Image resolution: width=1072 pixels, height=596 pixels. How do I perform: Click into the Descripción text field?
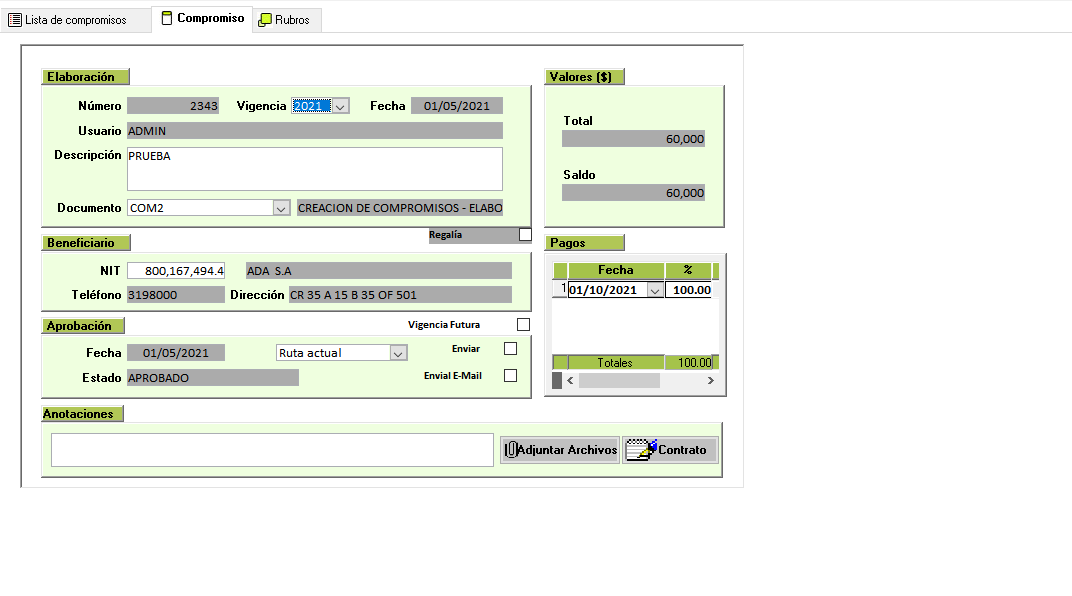(x=314, y=168)
